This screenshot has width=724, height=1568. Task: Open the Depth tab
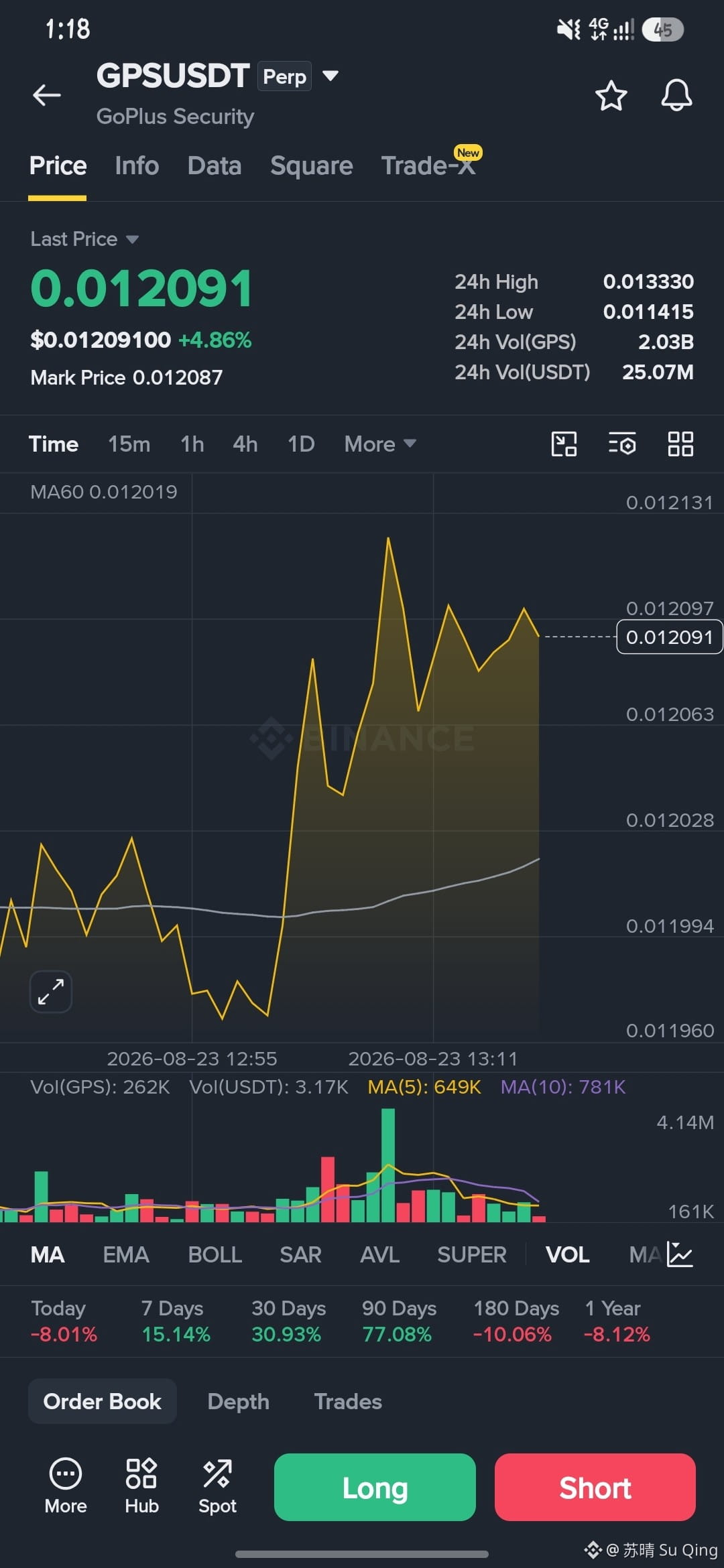(238, 1401)
